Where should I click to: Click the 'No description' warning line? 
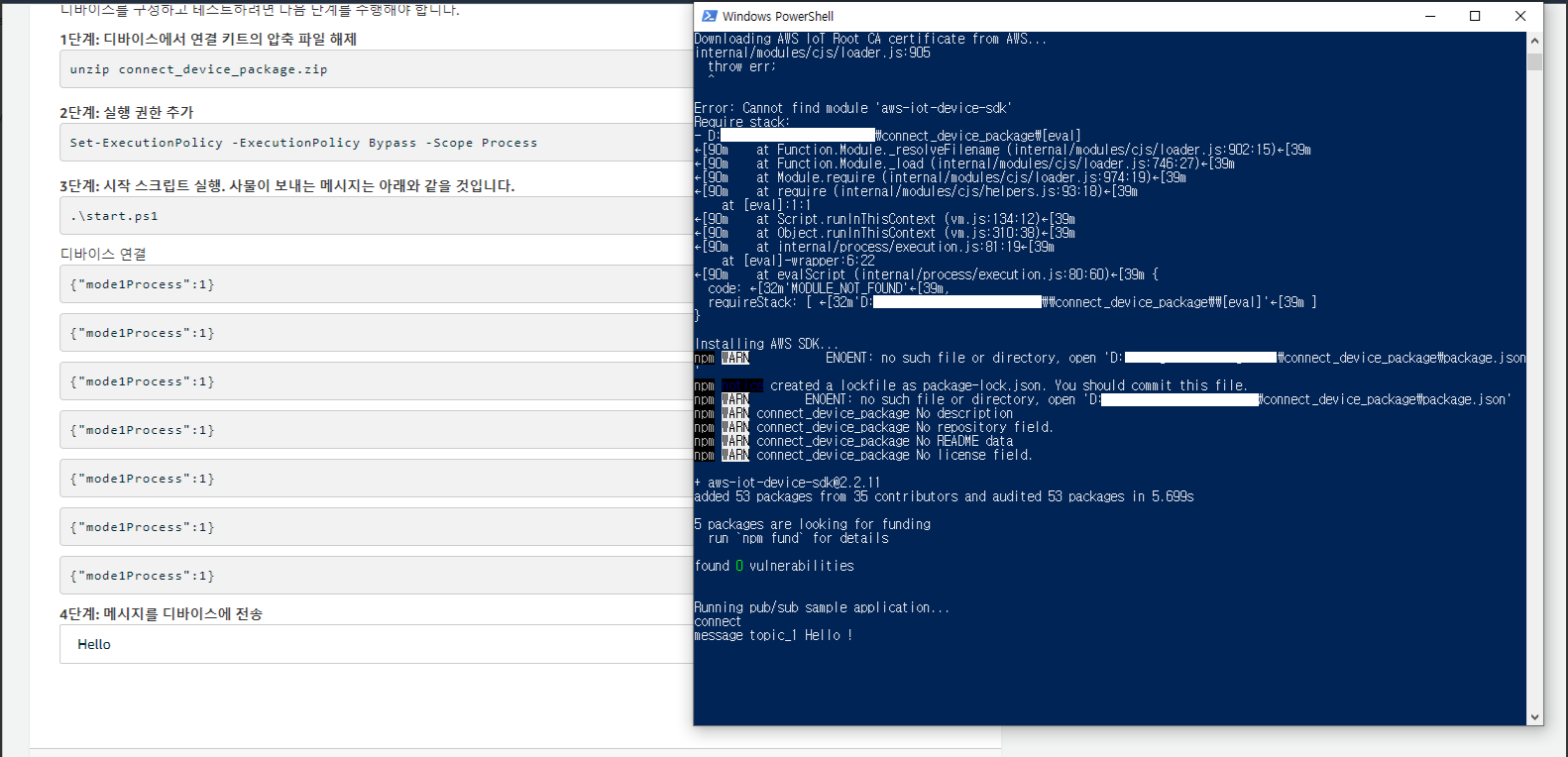[853, 413]
